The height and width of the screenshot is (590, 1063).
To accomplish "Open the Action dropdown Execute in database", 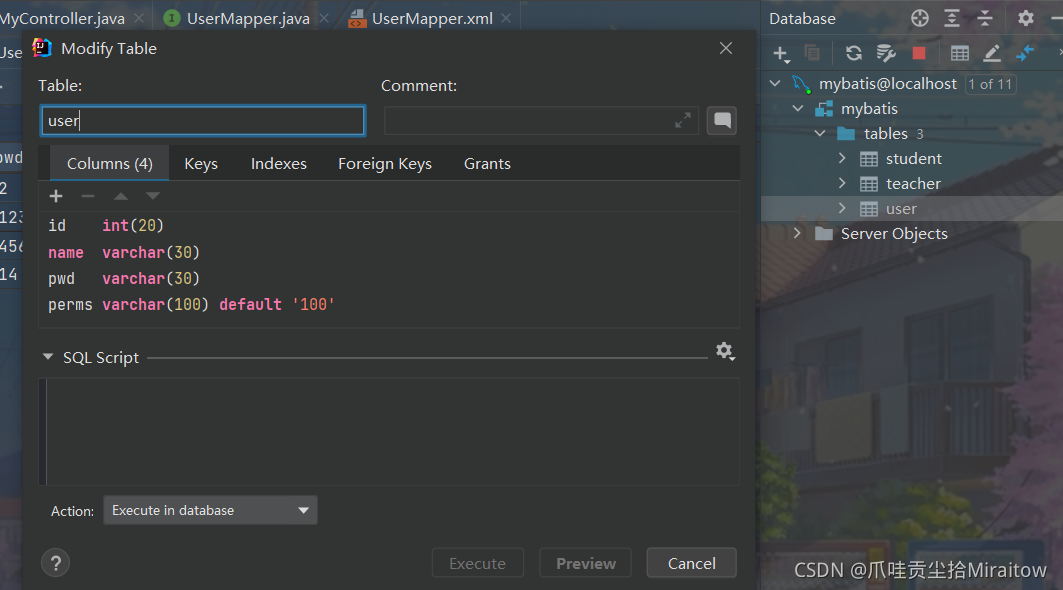I will [x=210, y=510].
